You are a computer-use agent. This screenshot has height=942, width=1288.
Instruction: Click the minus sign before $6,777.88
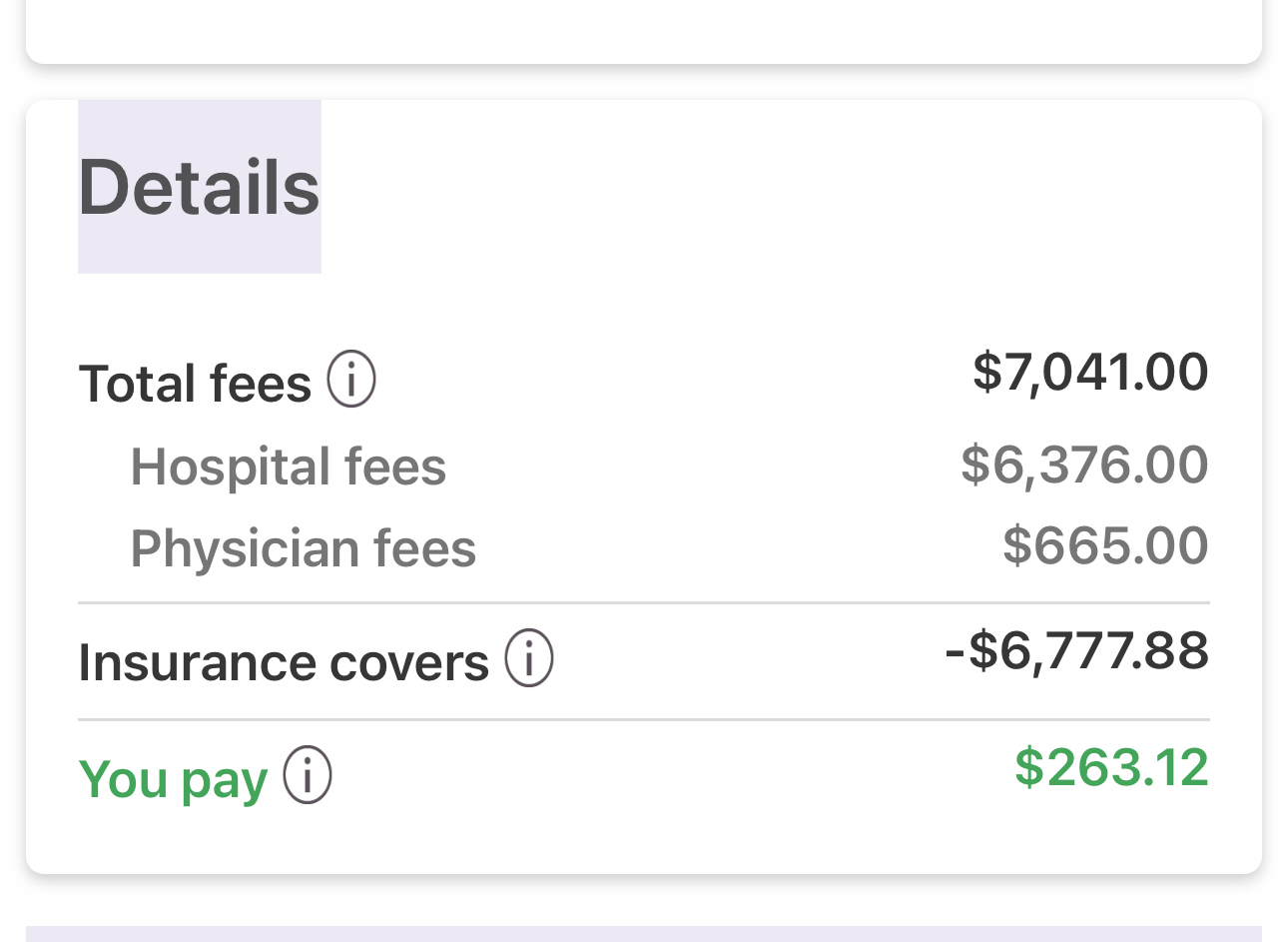[955, 652]
